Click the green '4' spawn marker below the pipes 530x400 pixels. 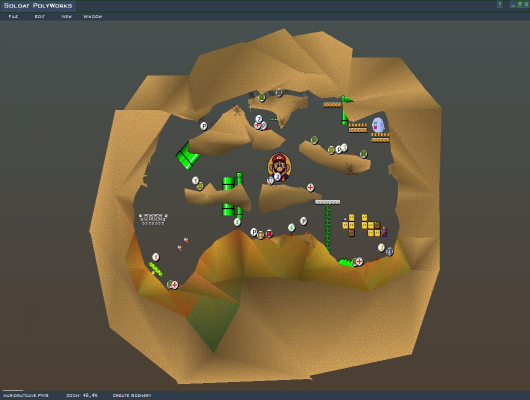(237, 222)
